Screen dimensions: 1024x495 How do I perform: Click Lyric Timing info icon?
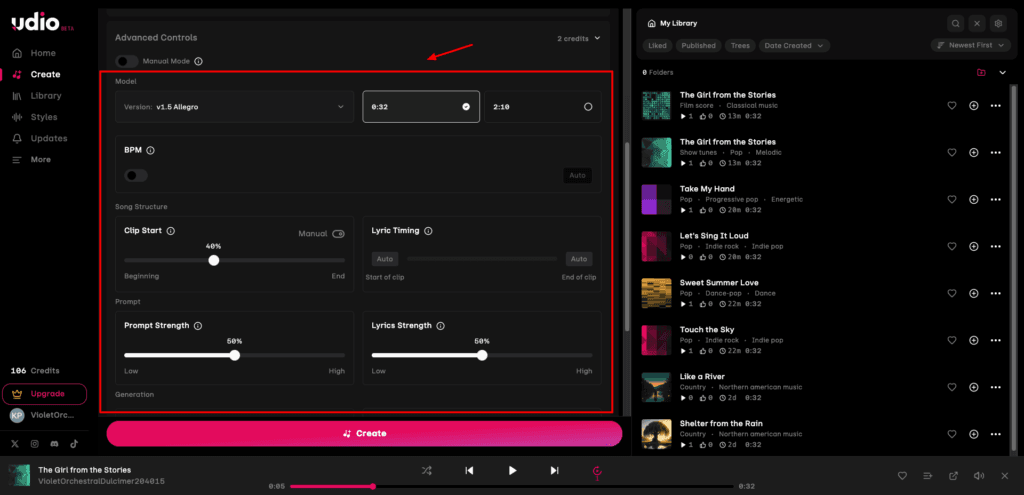428,231
